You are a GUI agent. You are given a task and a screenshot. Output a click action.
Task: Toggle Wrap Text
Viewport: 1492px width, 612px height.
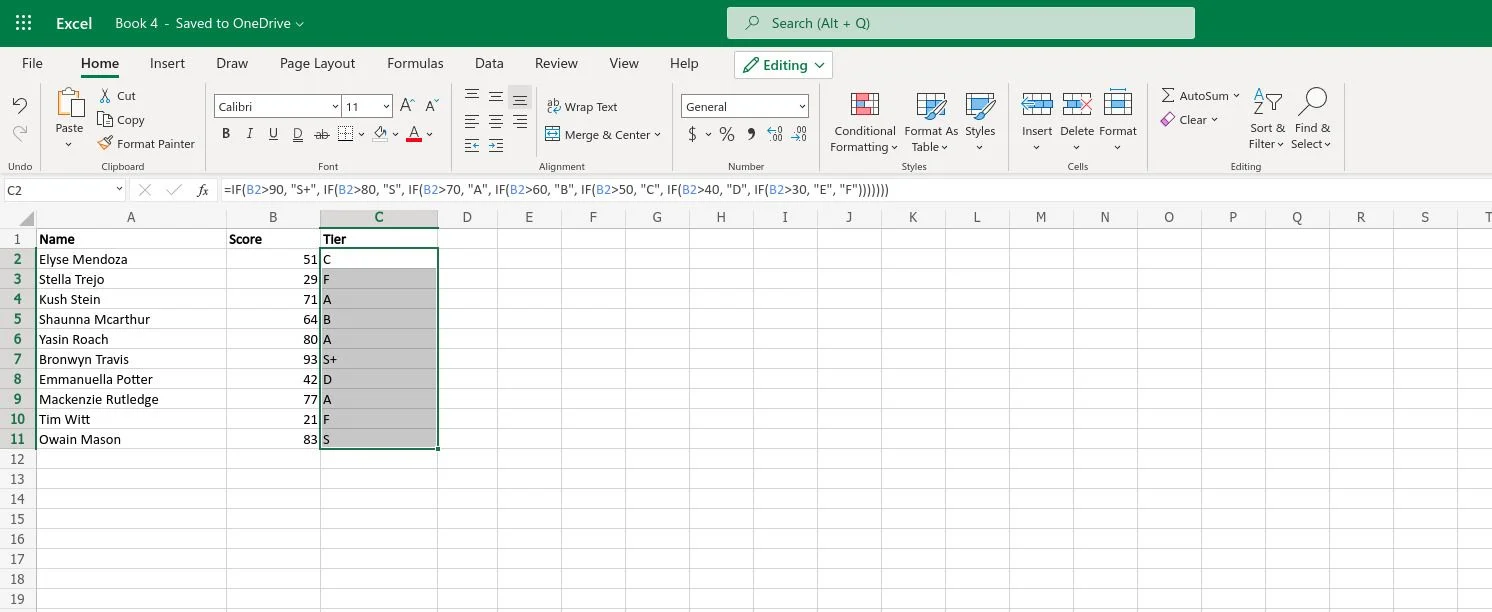tap(582, 107)
